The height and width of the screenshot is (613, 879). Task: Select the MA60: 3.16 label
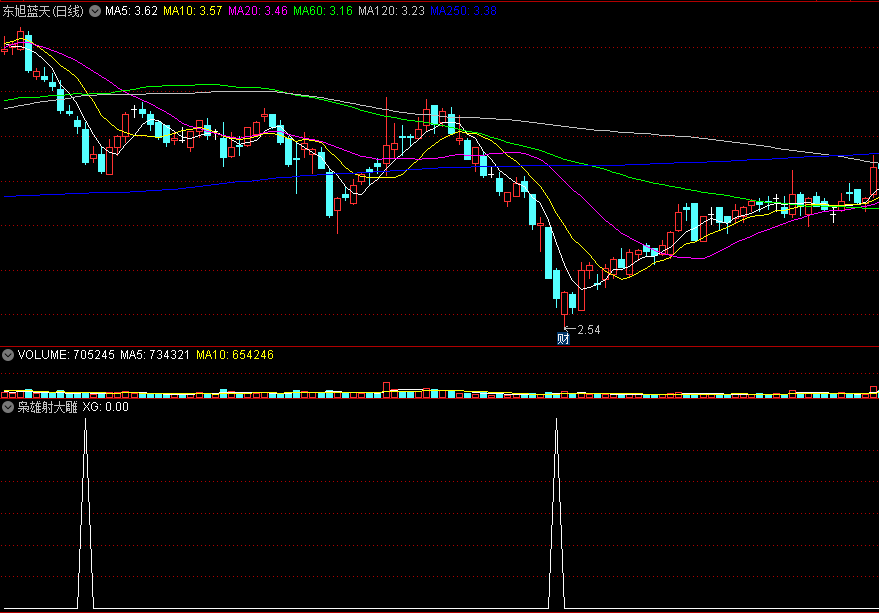point(323,11)
